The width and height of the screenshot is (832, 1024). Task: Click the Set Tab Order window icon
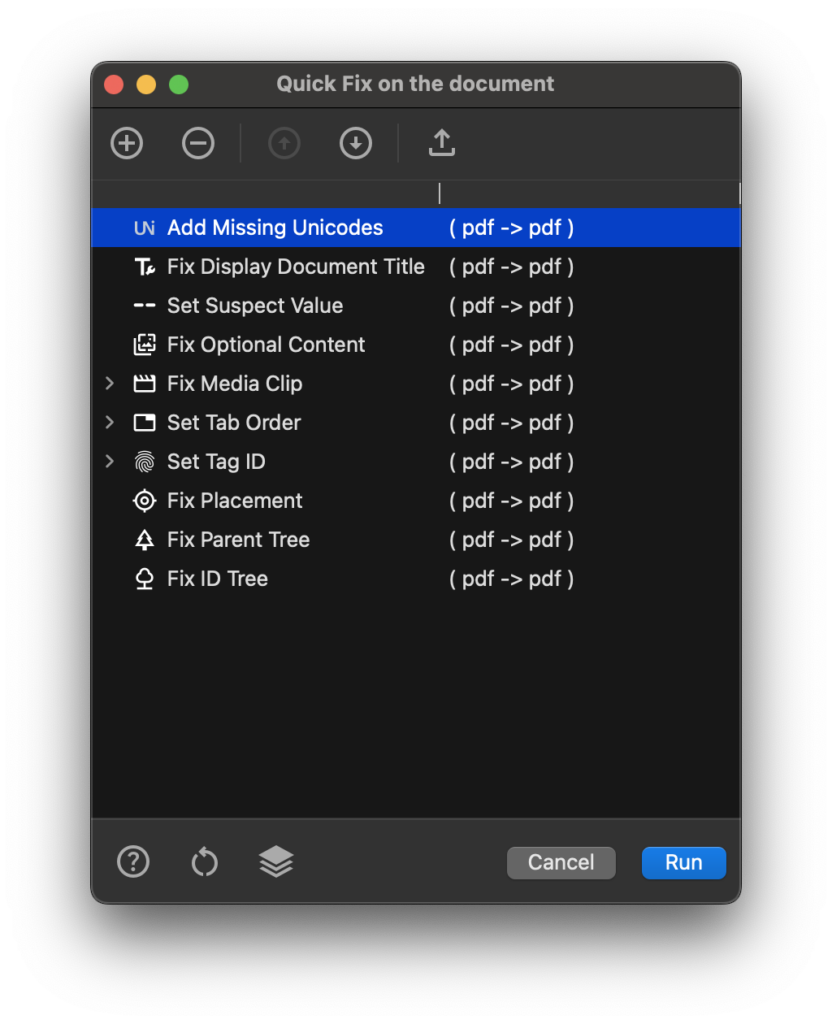(x=144, y=423)
